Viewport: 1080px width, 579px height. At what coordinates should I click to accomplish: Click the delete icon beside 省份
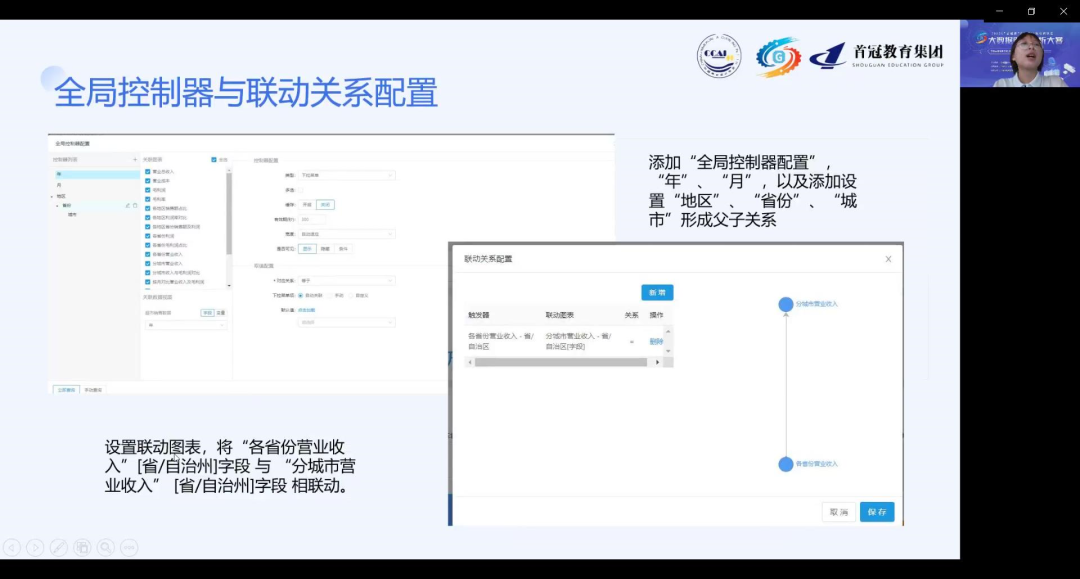pos(135,205)
